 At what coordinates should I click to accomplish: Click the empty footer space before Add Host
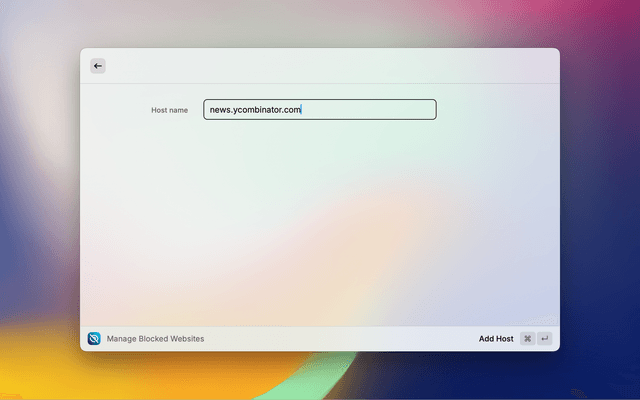tap(340, 339)
